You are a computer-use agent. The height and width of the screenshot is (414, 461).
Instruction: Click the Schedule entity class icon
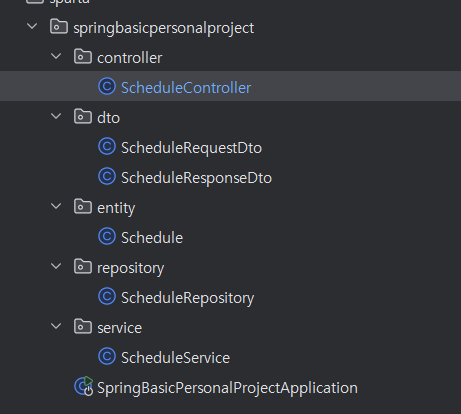[107, 237]
